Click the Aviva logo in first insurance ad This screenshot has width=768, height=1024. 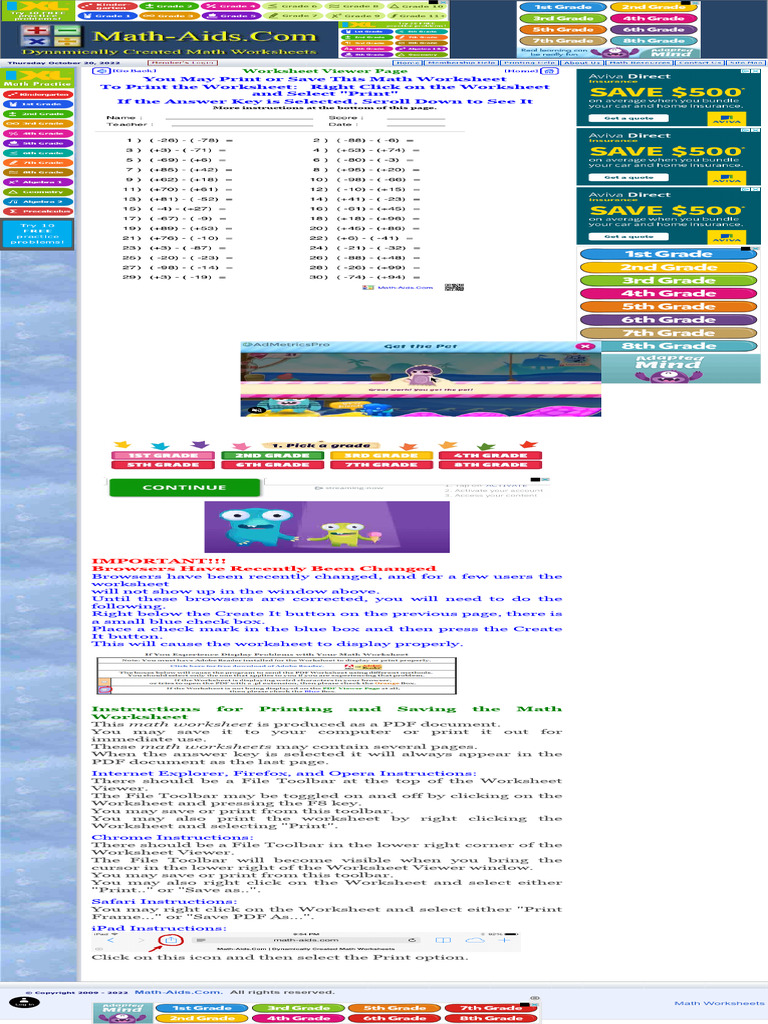[726, 119]
